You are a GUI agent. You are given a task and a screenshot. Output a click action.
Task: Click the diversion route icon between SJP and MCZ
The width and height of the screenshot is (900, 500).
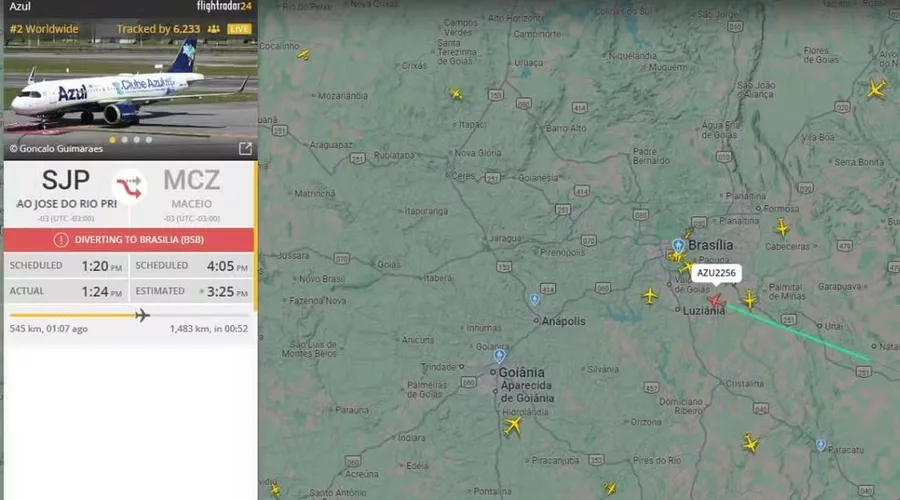pos(129,187)
